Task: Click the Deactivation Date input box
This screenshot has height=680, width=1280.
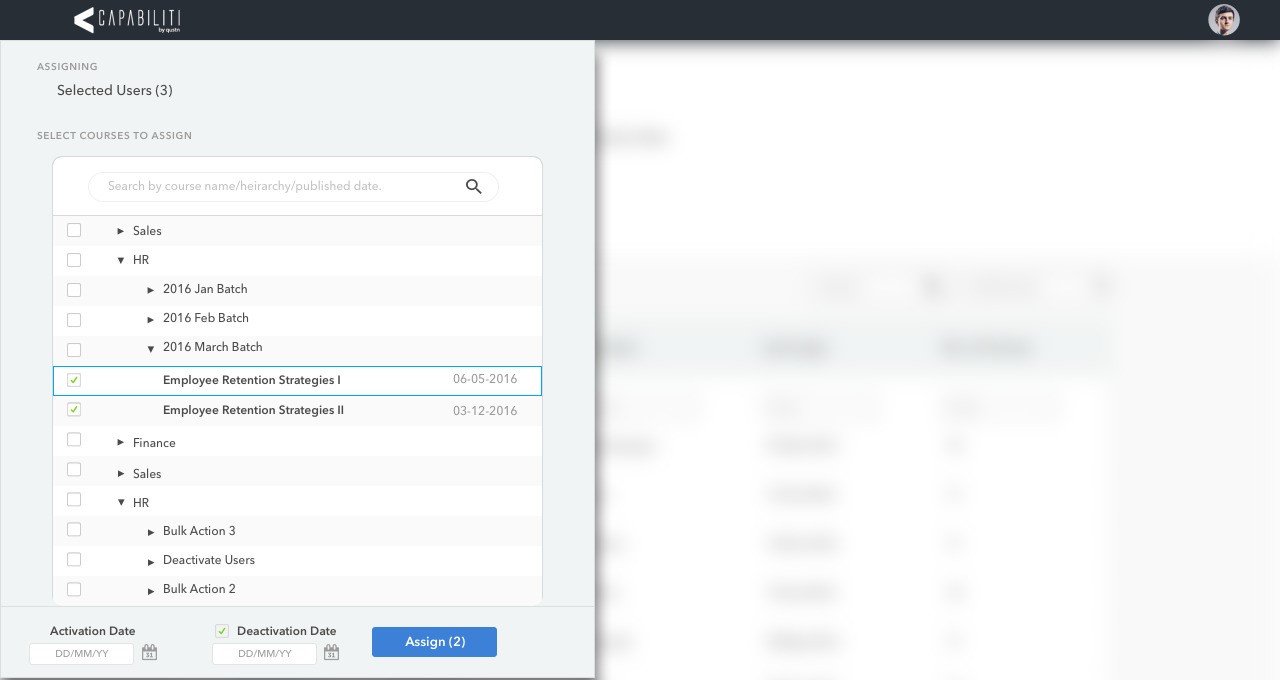Action: pyautogui.click(x=264, y=653)
